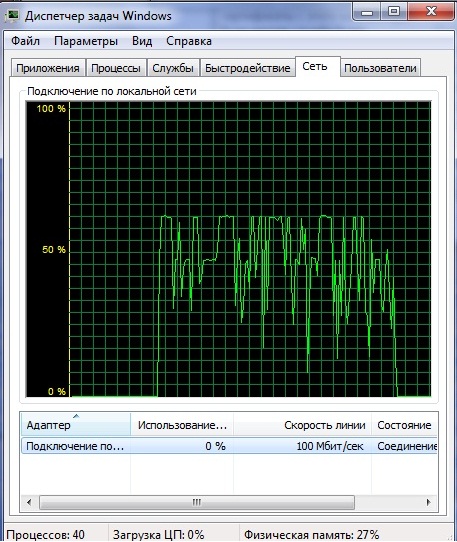
Task: Open the Файл menu
Action: (x=25, y=41)
